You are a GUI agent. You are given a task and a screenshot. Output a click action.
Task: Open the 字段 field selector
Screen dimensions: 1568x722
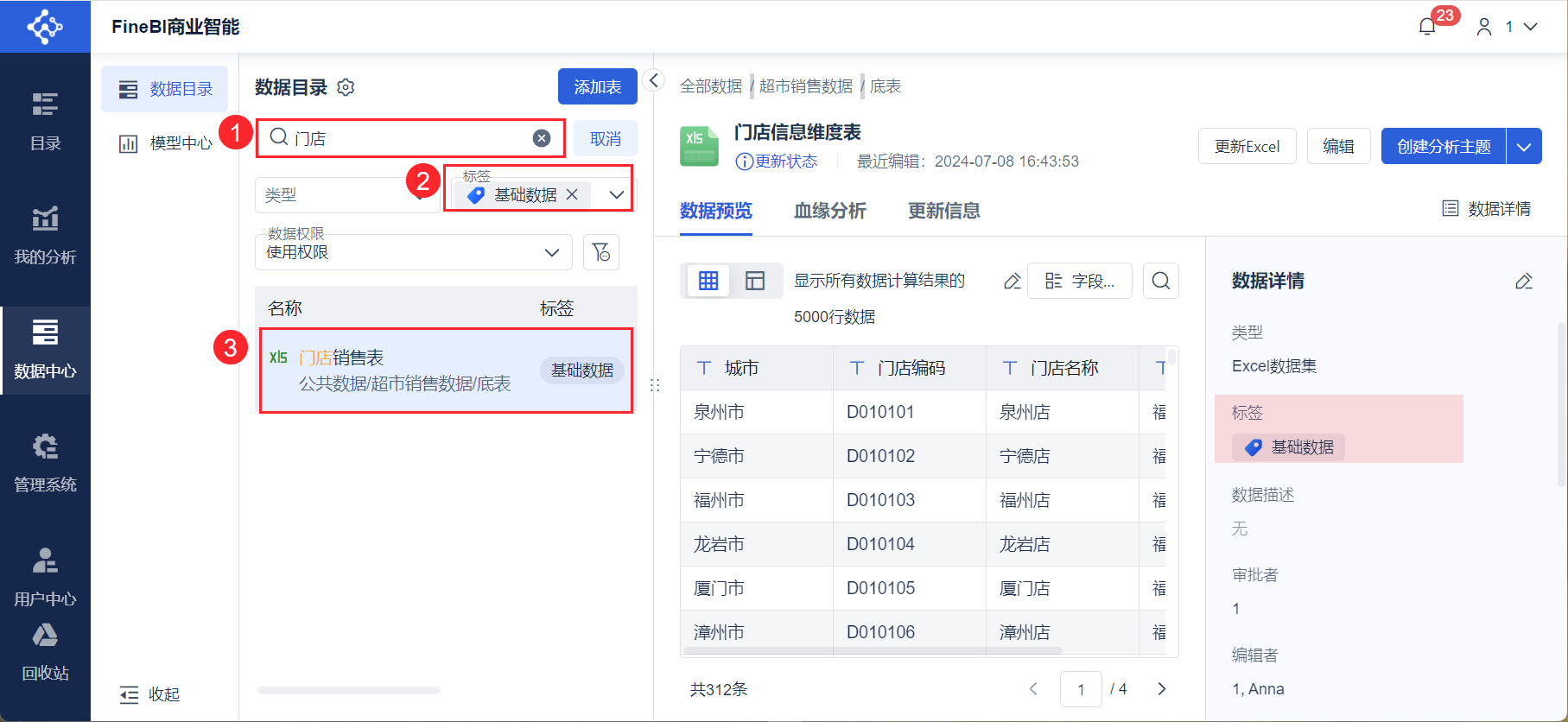(1080, 281)
